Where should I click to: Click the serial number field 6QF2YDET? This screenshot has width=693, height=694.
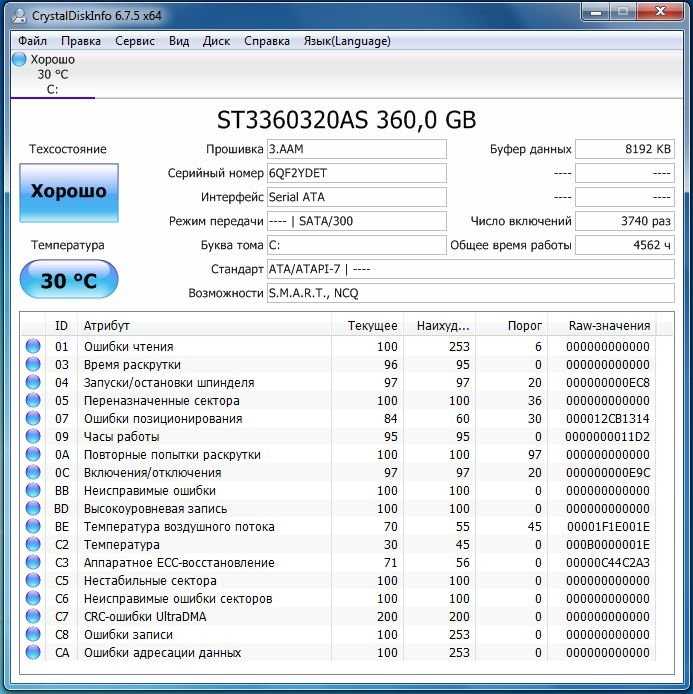pyautogui.click(x=357, y=173)
